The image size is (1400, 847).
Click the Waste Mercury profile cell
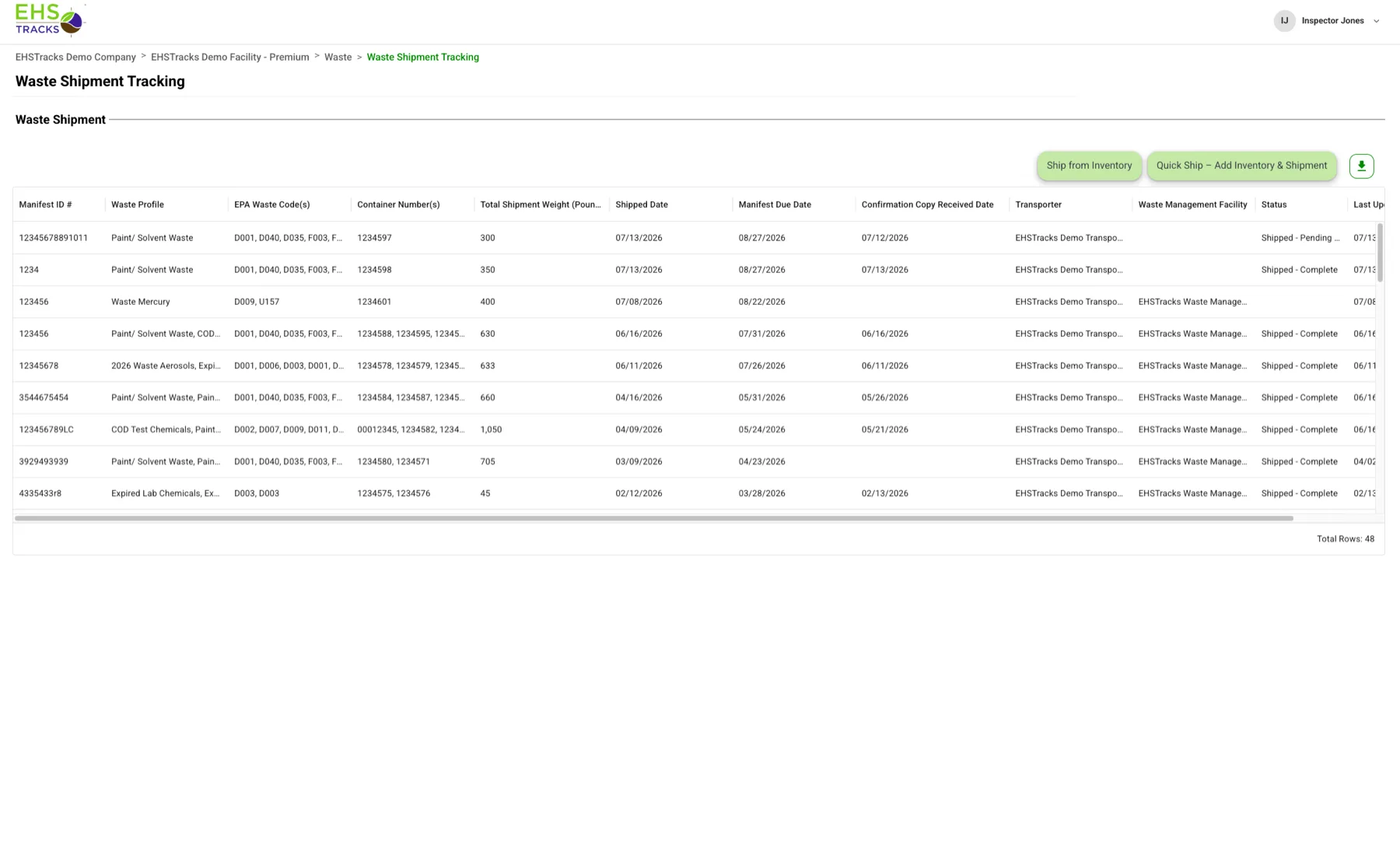166,302
